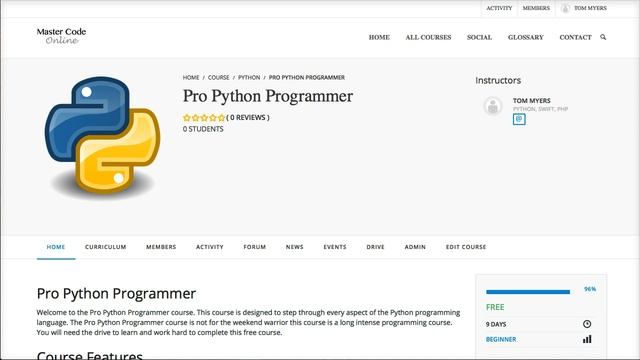Open the search magnifier icon
This screenshot has height=360, width=640.
[603, 37]
